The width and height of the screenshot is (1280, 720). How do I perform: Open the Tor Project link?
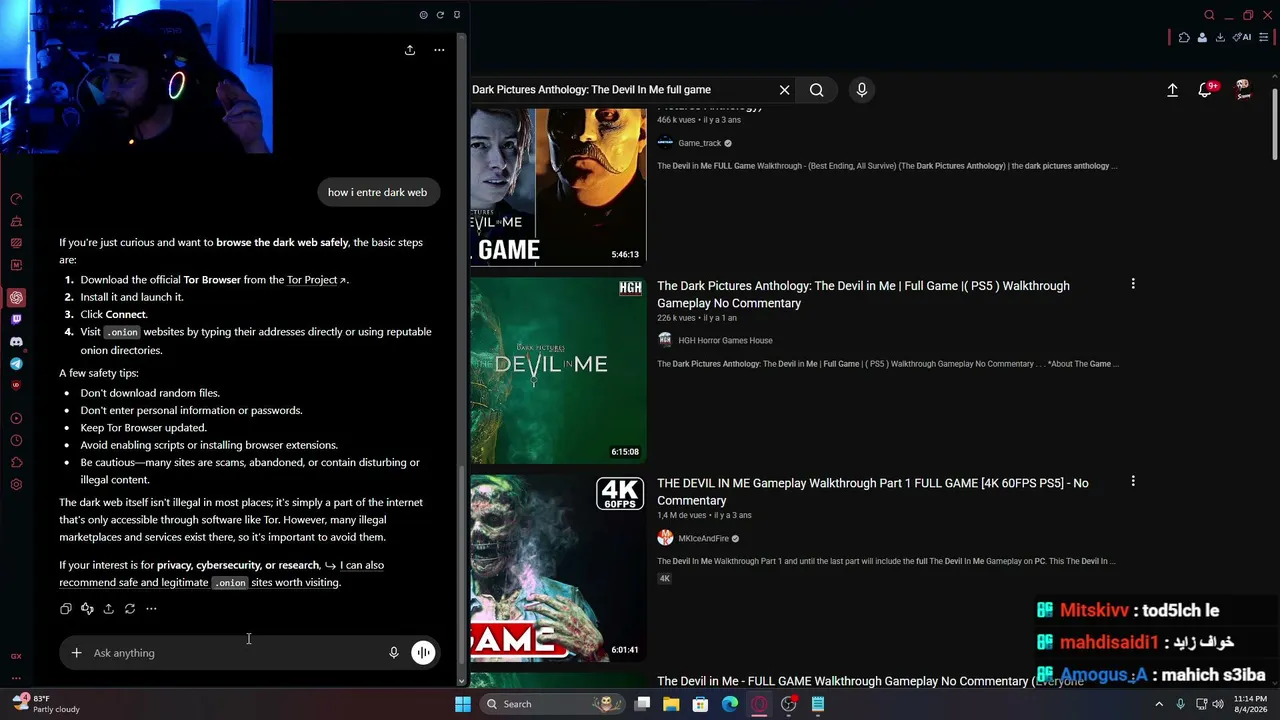coord(316,280)
